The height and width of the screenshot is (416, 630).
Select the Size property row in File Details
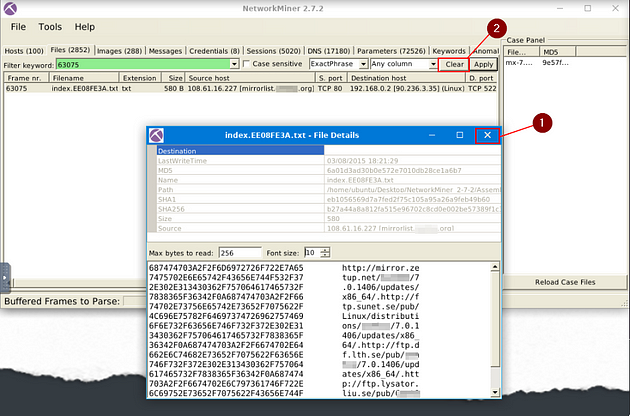coord(328,218)
